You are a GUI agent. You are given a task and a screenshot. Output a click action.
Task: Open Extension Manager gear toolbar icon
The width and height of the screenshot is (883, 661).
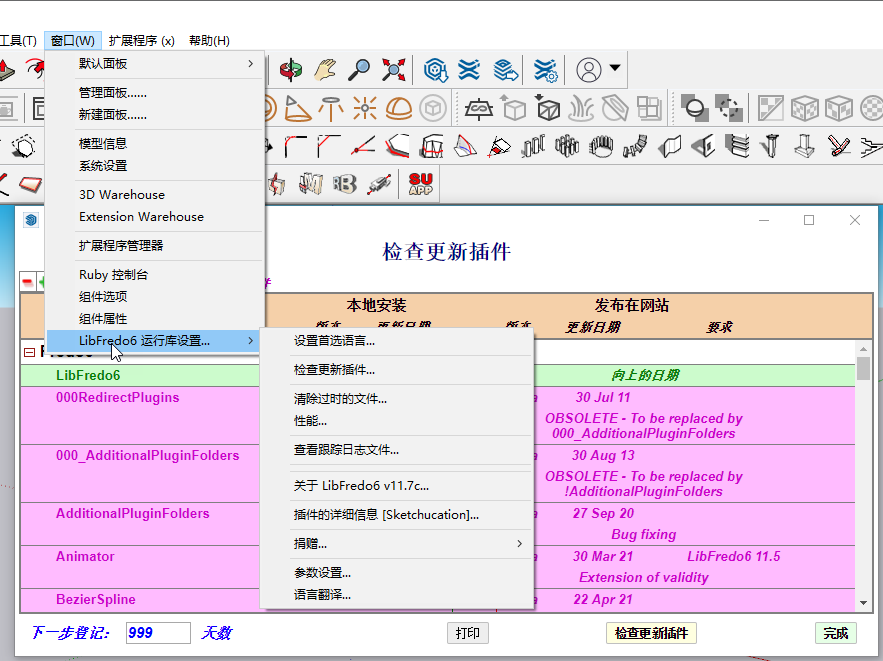[x=544, y=70]
